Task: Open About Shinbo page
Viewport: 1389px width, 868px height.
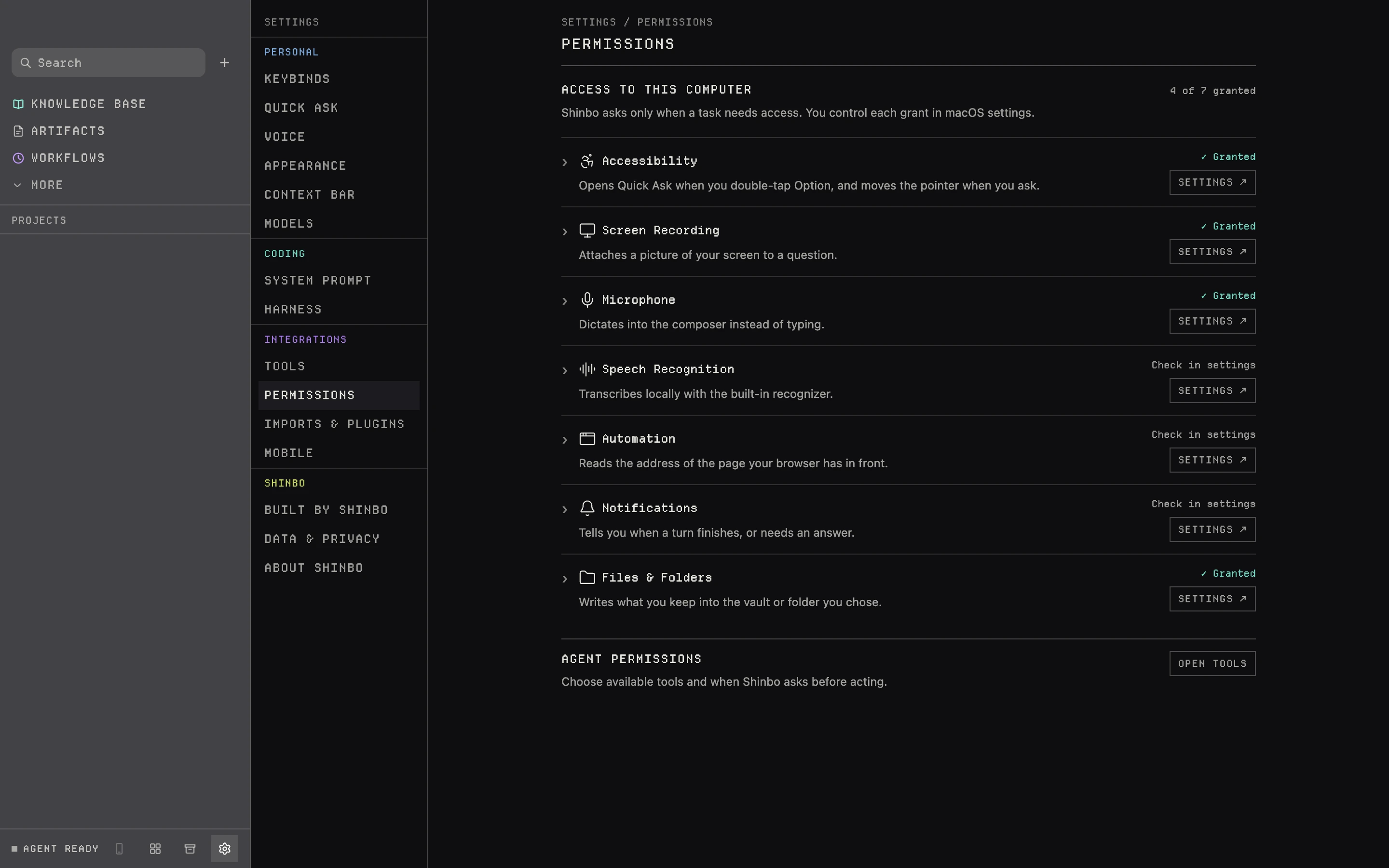Action: [339, 568]
